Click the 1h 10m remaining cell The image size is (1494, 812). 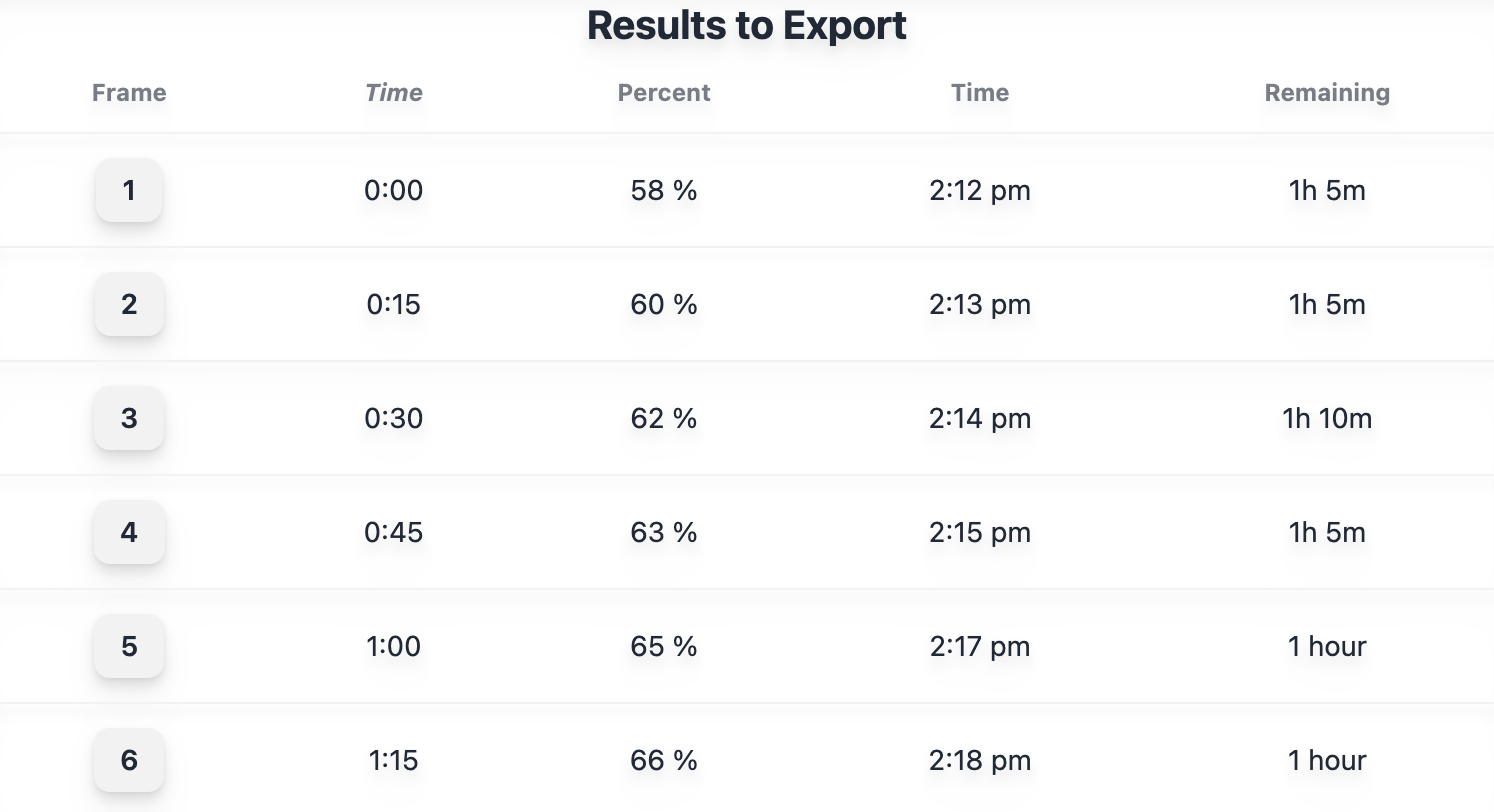tap(1327, 418)
